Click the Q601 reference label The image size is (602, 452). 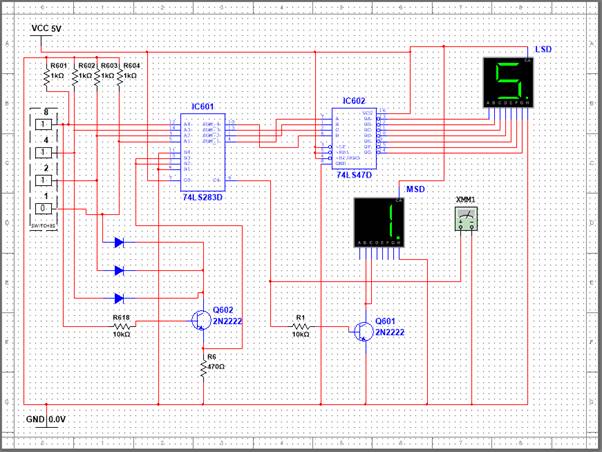[x=385, y=321]
